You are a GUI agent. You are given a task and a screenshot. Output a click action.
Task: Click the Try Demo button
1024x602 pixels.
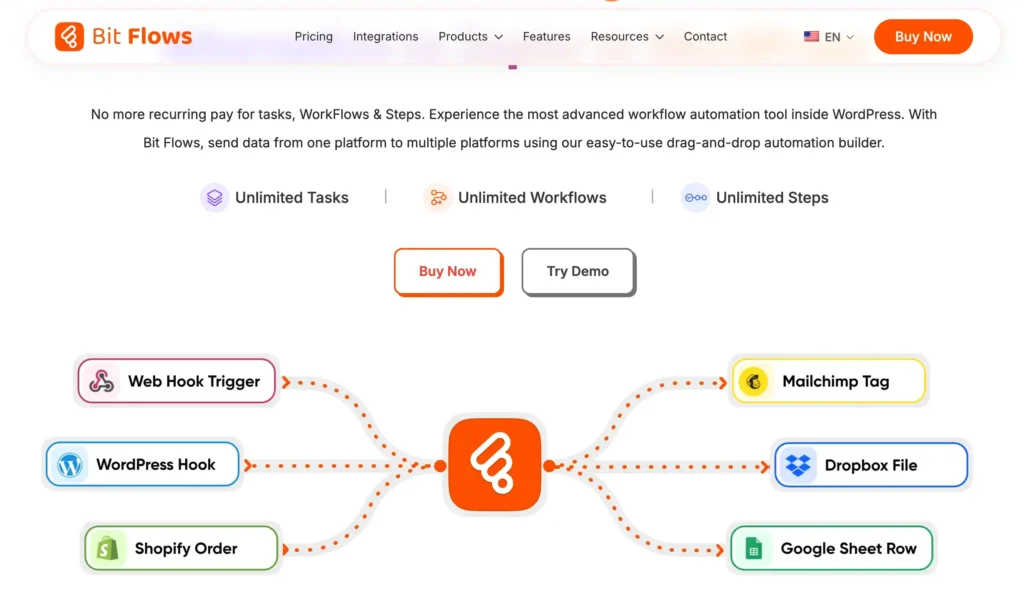click(578, 272)
